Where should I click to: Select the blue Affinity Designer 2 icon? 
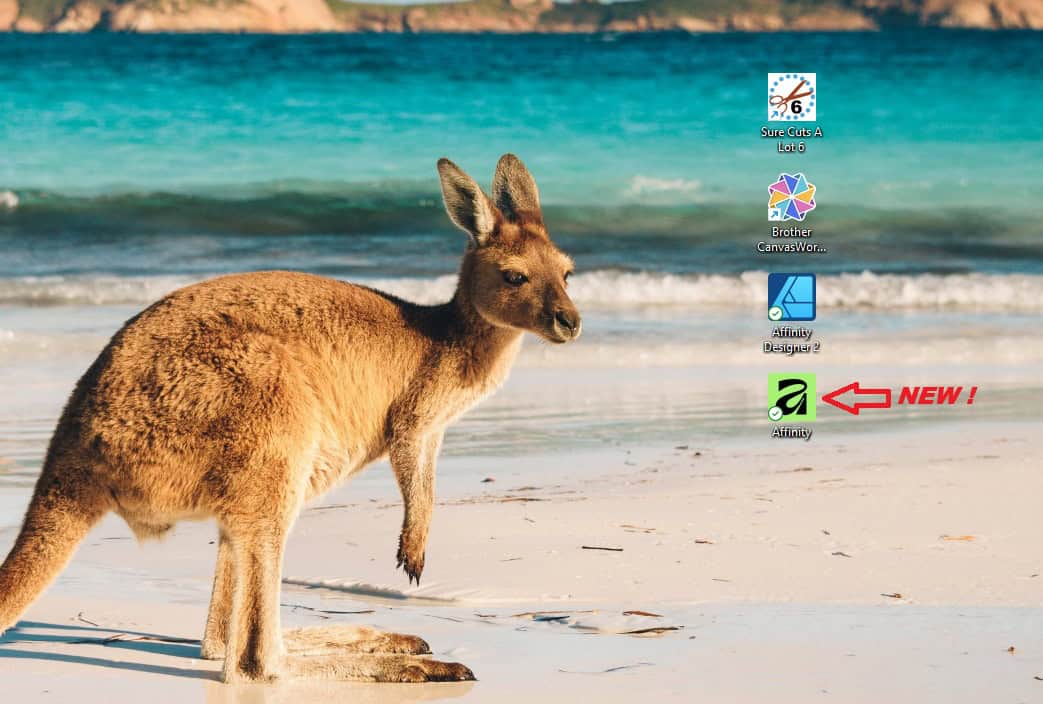pyautogui.click(x=792, y=297)
